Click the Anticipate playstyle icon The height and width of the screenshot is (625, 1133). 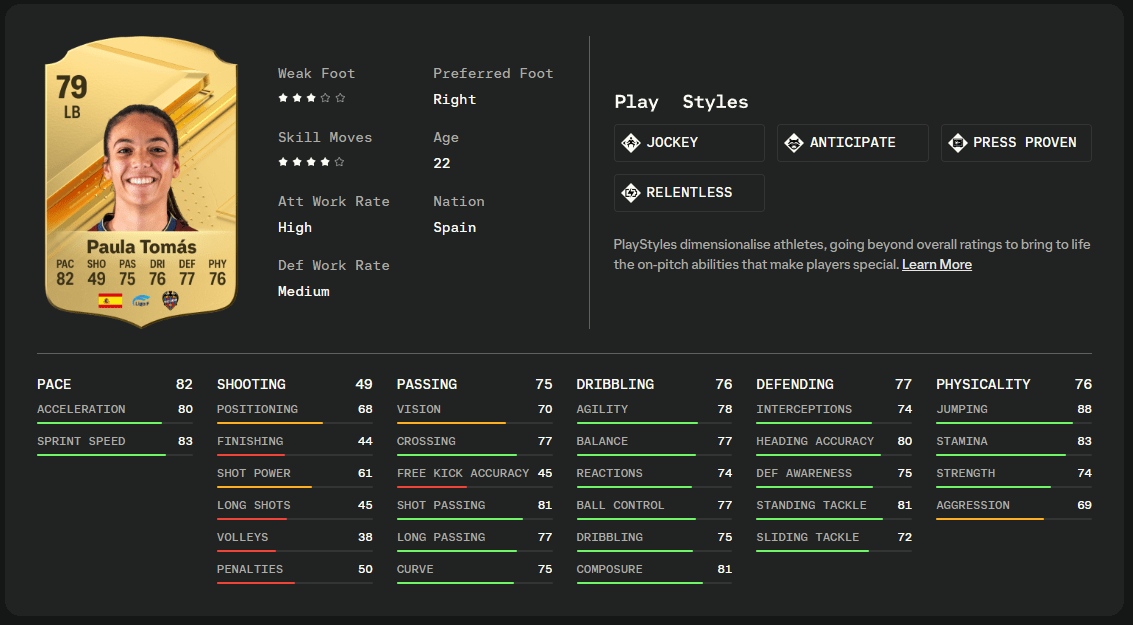click(x=794, y=142)
